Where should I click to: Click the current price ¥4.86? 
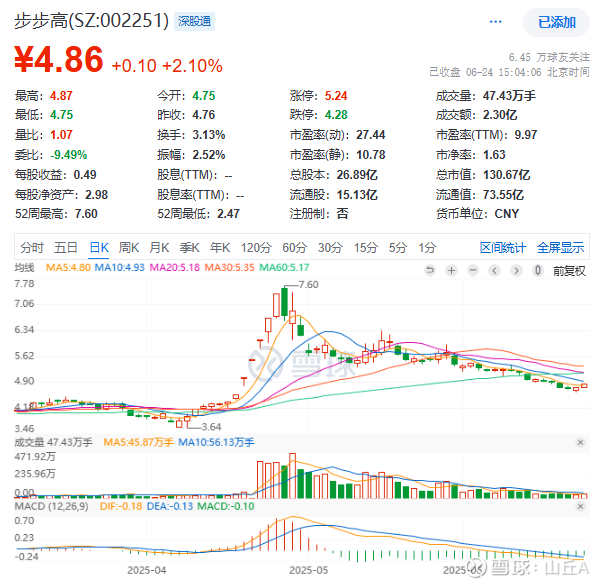click(59, 60)
